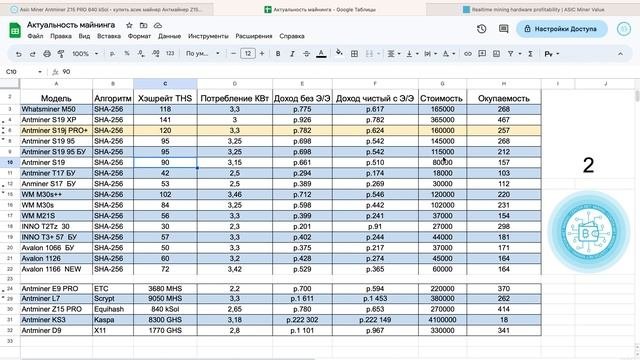The image size is (640, 360).
Task: Click Настройки Доступа share button
Action: (x=562, y=29)
